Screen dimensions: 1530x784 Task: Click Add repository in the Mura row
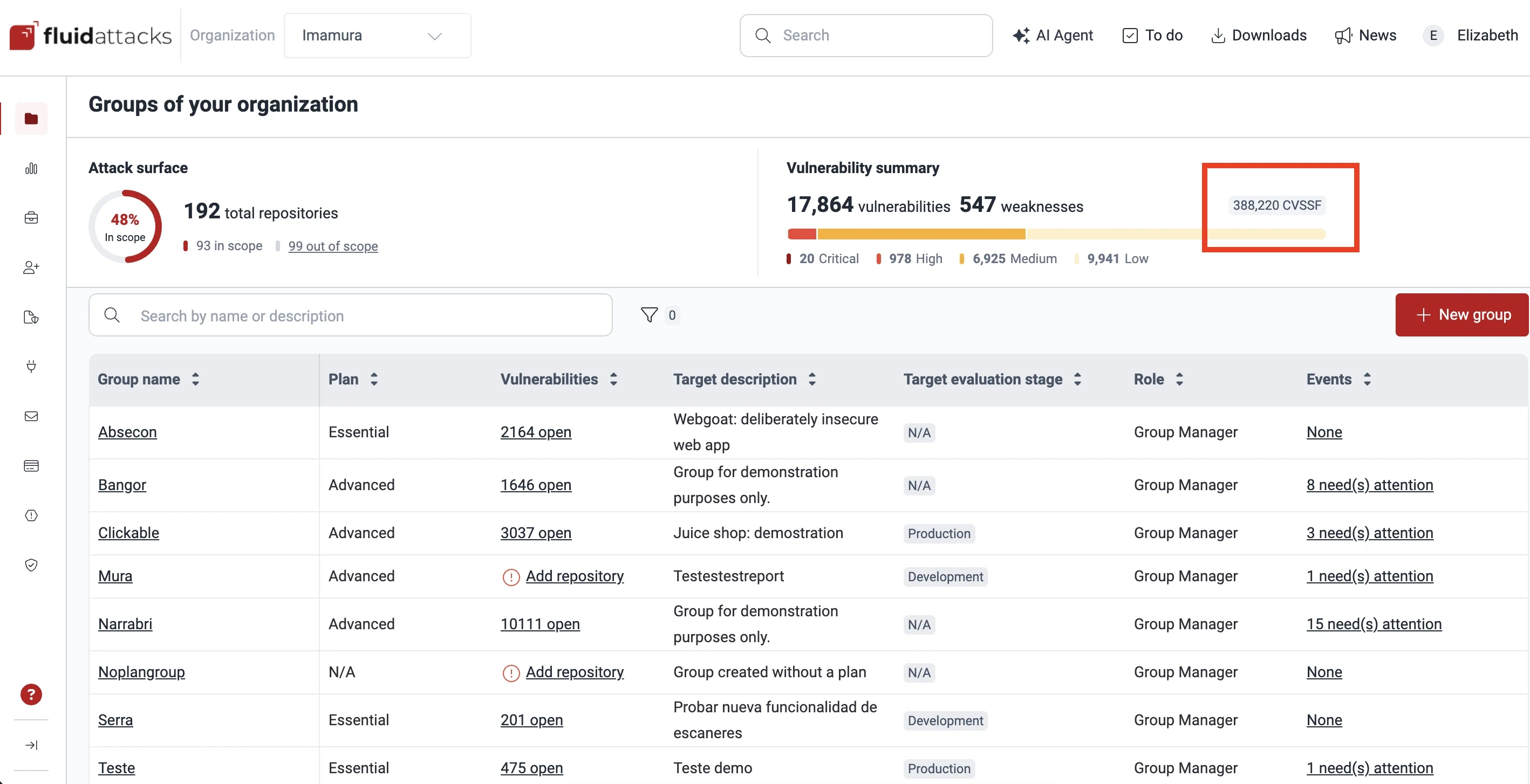(x=575, y=576)
